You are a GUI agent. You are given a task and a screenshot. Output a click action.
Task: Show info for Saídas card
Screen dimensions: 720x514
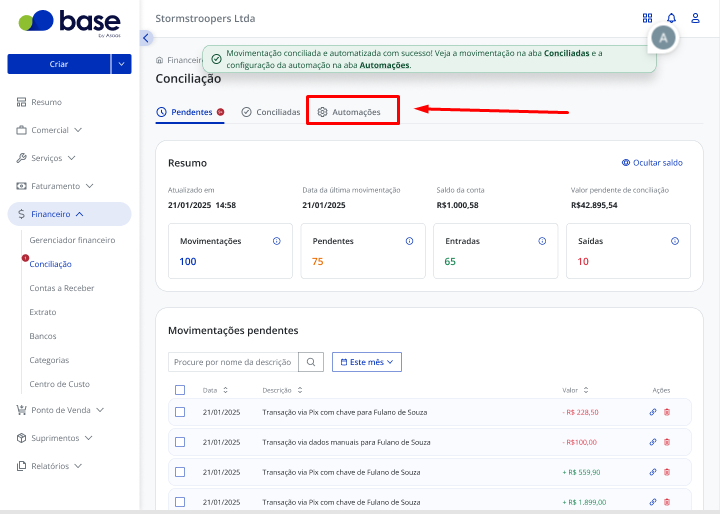[675, 241]
